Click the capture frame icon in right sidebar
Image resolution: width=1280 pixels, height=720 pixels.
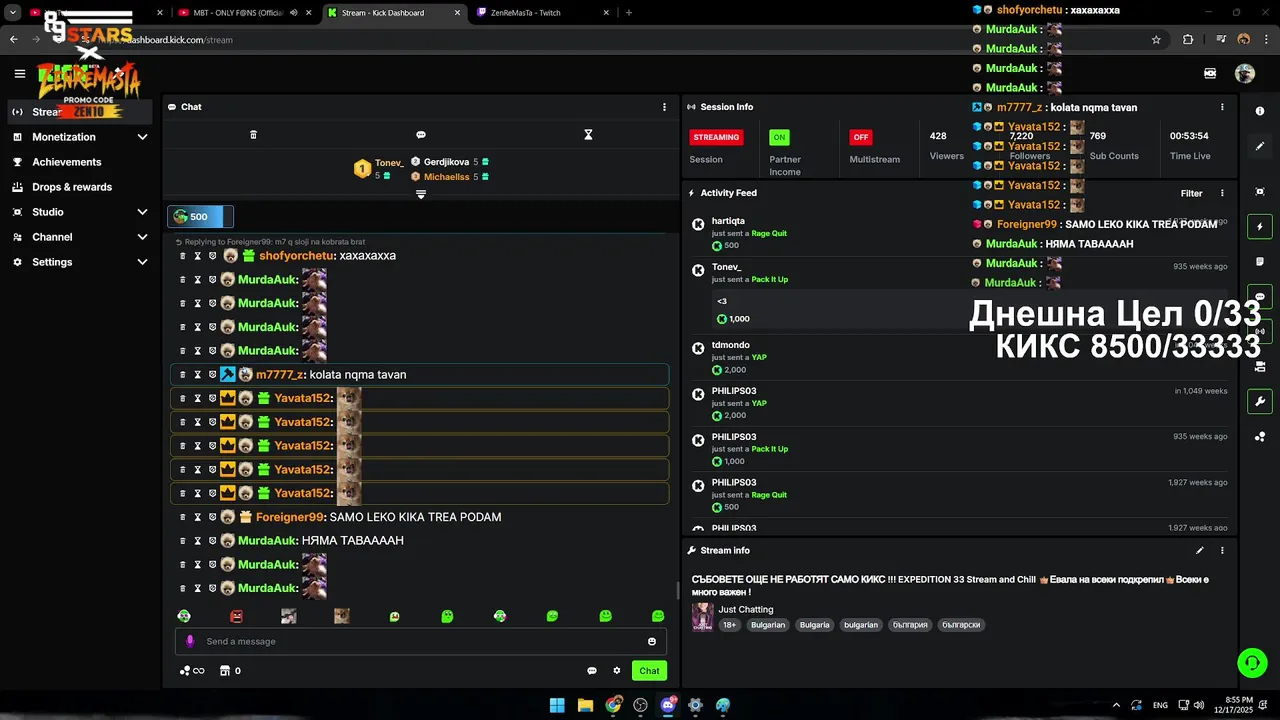[x=1260, y=192]
